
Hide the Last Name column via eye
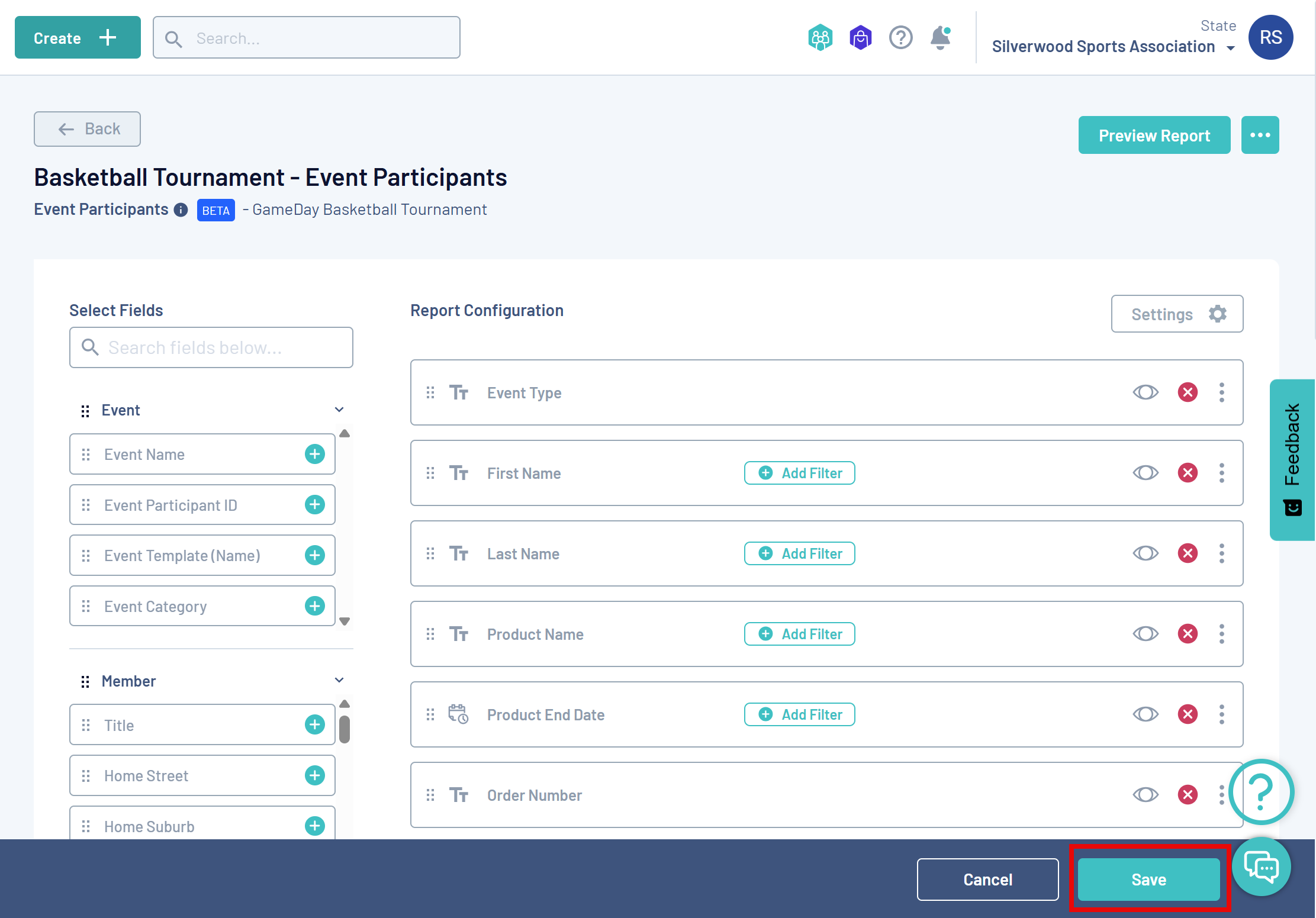[1145, 553]
